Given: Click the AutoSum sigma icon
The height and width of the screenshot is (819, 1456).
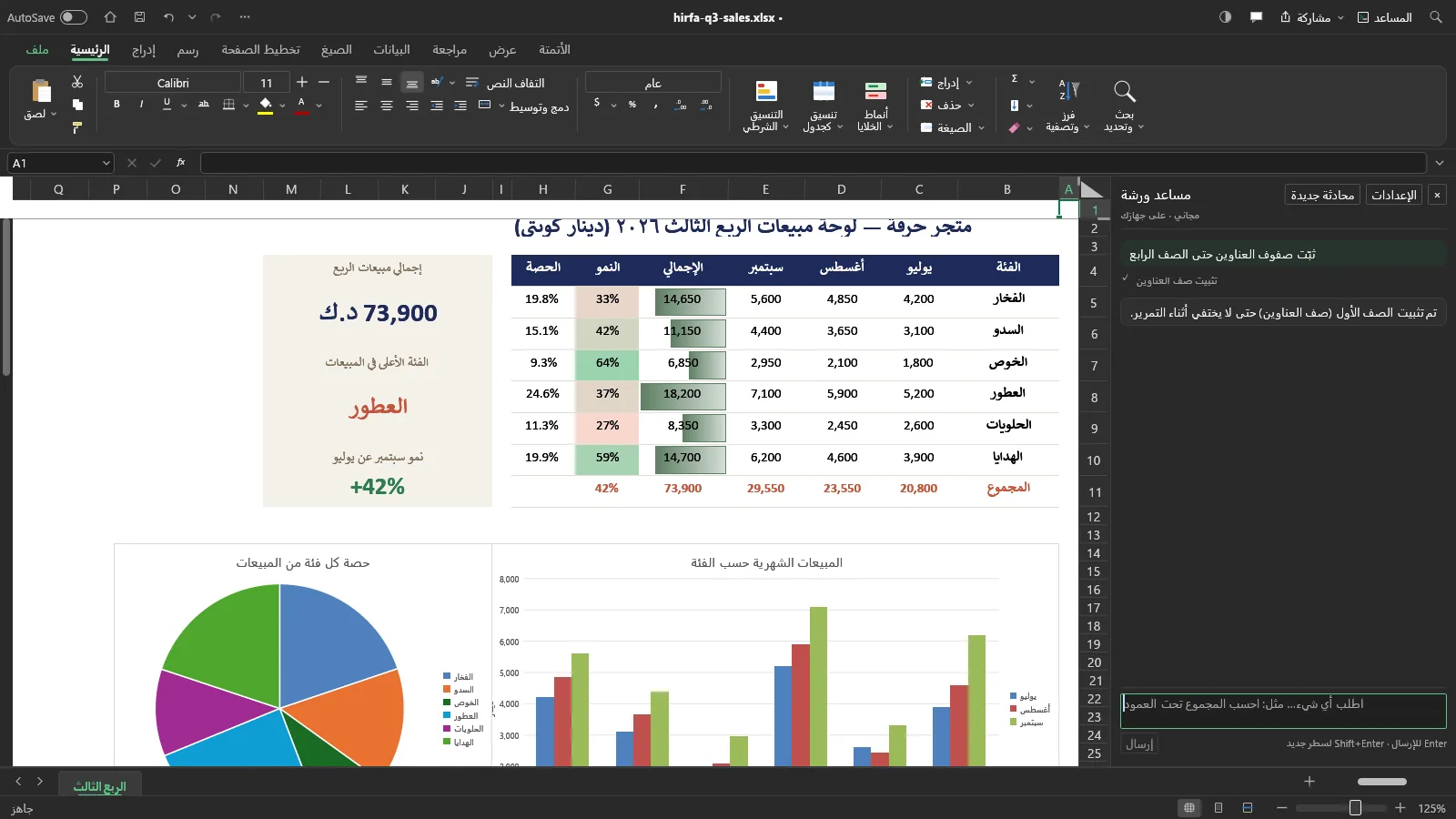Looking at the screenshot, I should [1015, 80].
